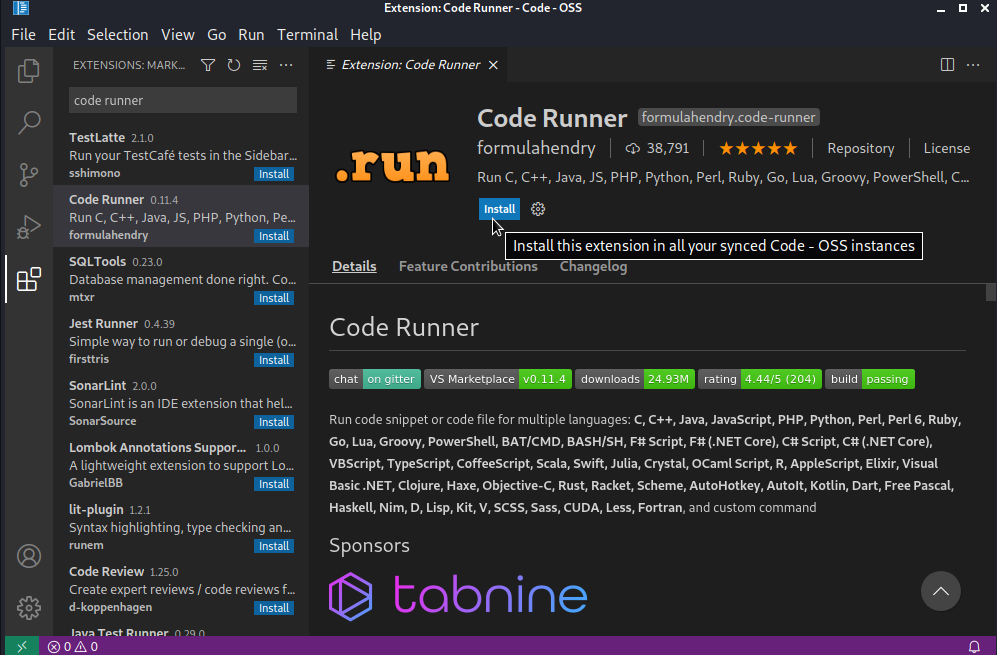Install SQLTools extension
Viewport: 997px width, 655px height.
point(274,298)
